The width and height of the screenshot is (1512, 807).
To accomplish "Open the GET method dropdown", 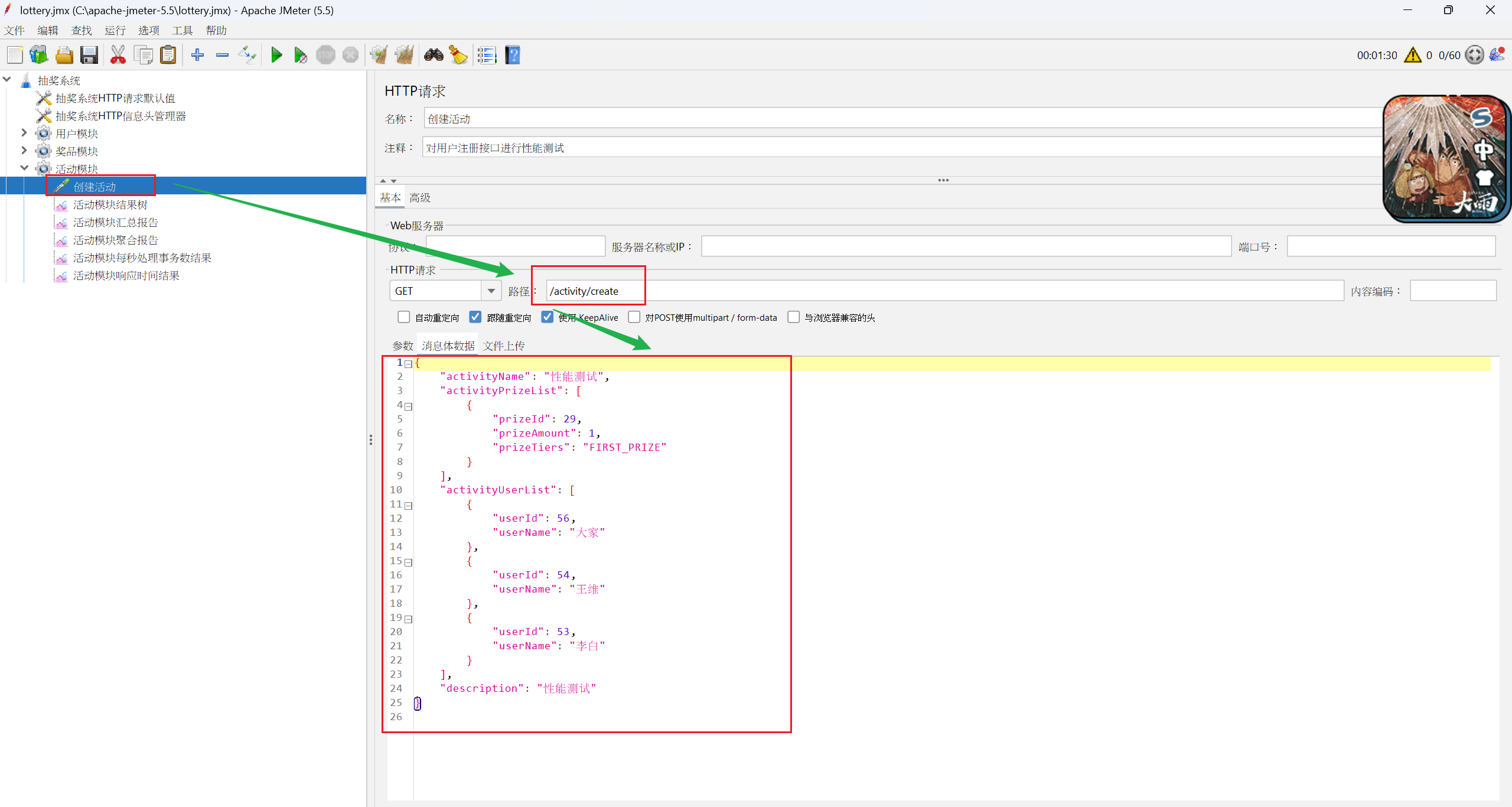I will point(491,291).
